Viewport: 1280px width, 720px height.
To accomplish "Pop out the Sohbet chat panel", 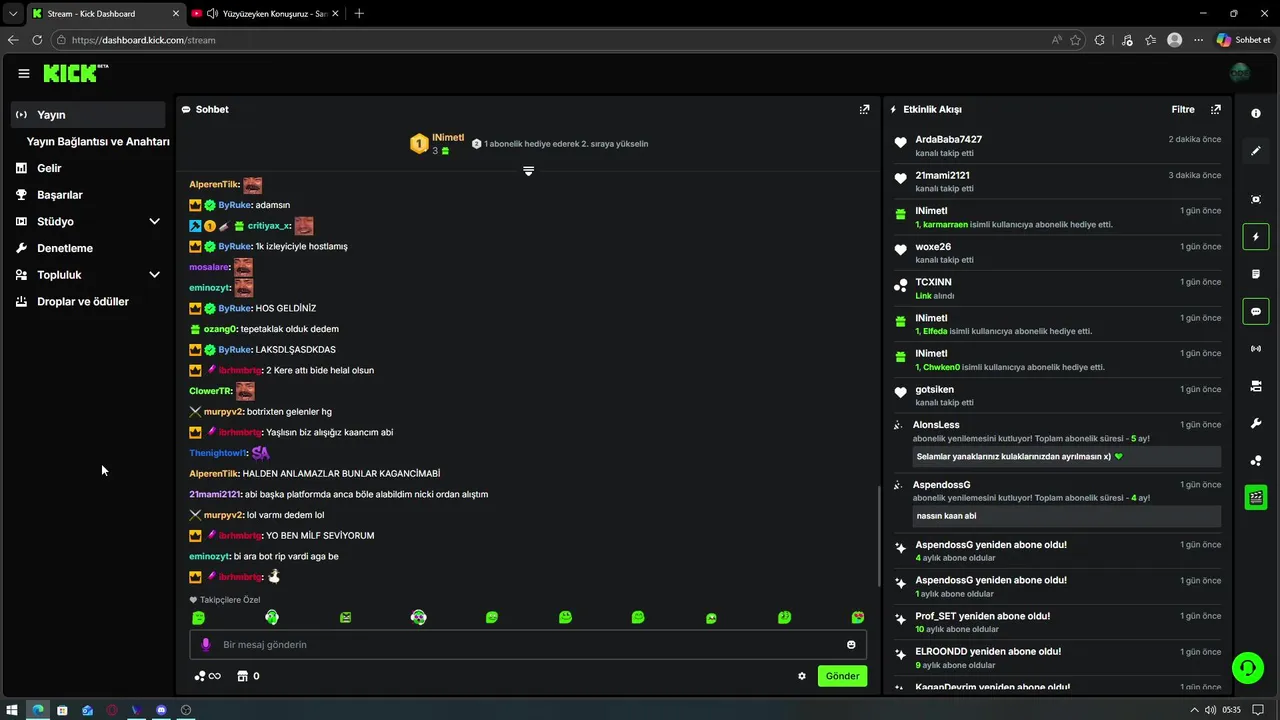I will coord(864,110).
